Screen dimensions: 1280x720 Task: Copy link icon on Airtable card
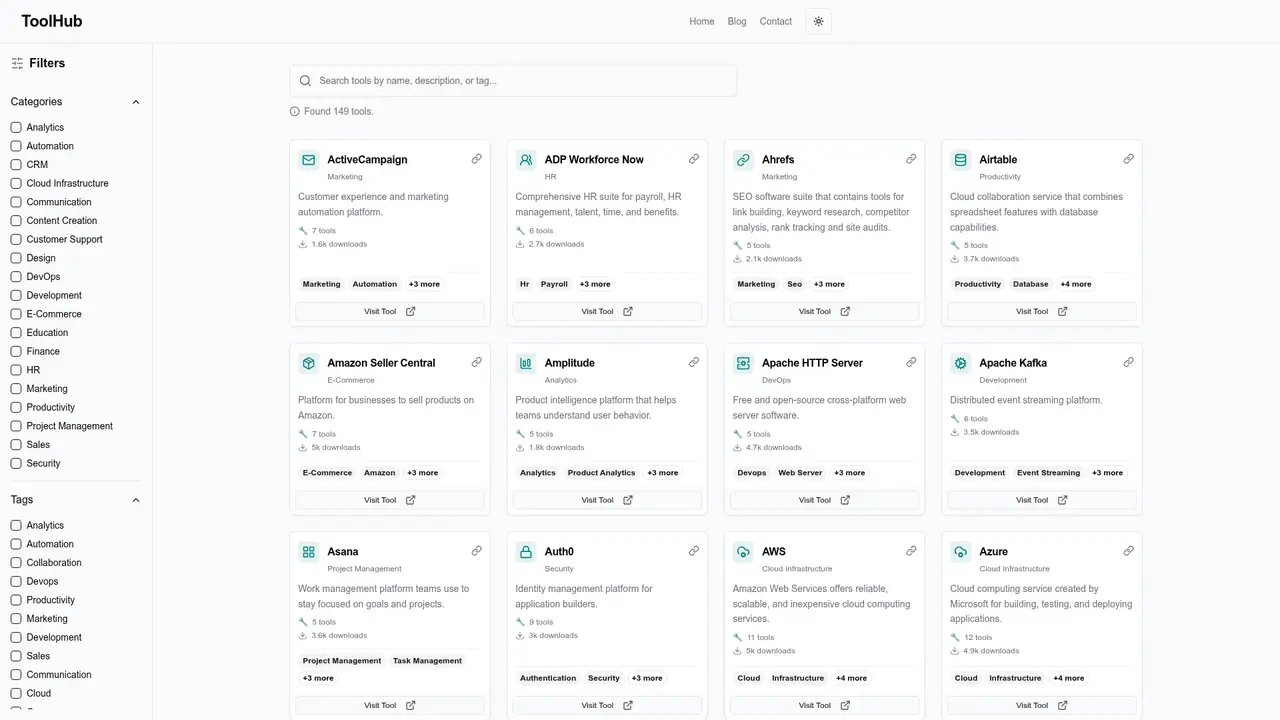point(1128,159)
